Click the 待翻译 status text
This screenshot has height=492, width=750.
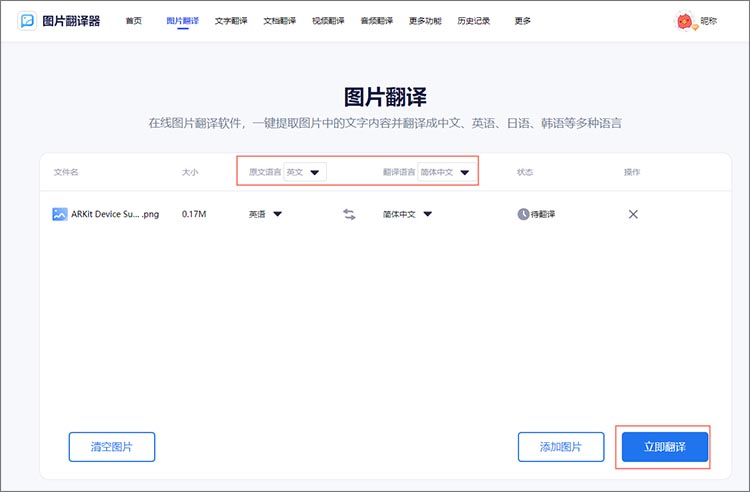pyautogui.click(x=543, y=214)
